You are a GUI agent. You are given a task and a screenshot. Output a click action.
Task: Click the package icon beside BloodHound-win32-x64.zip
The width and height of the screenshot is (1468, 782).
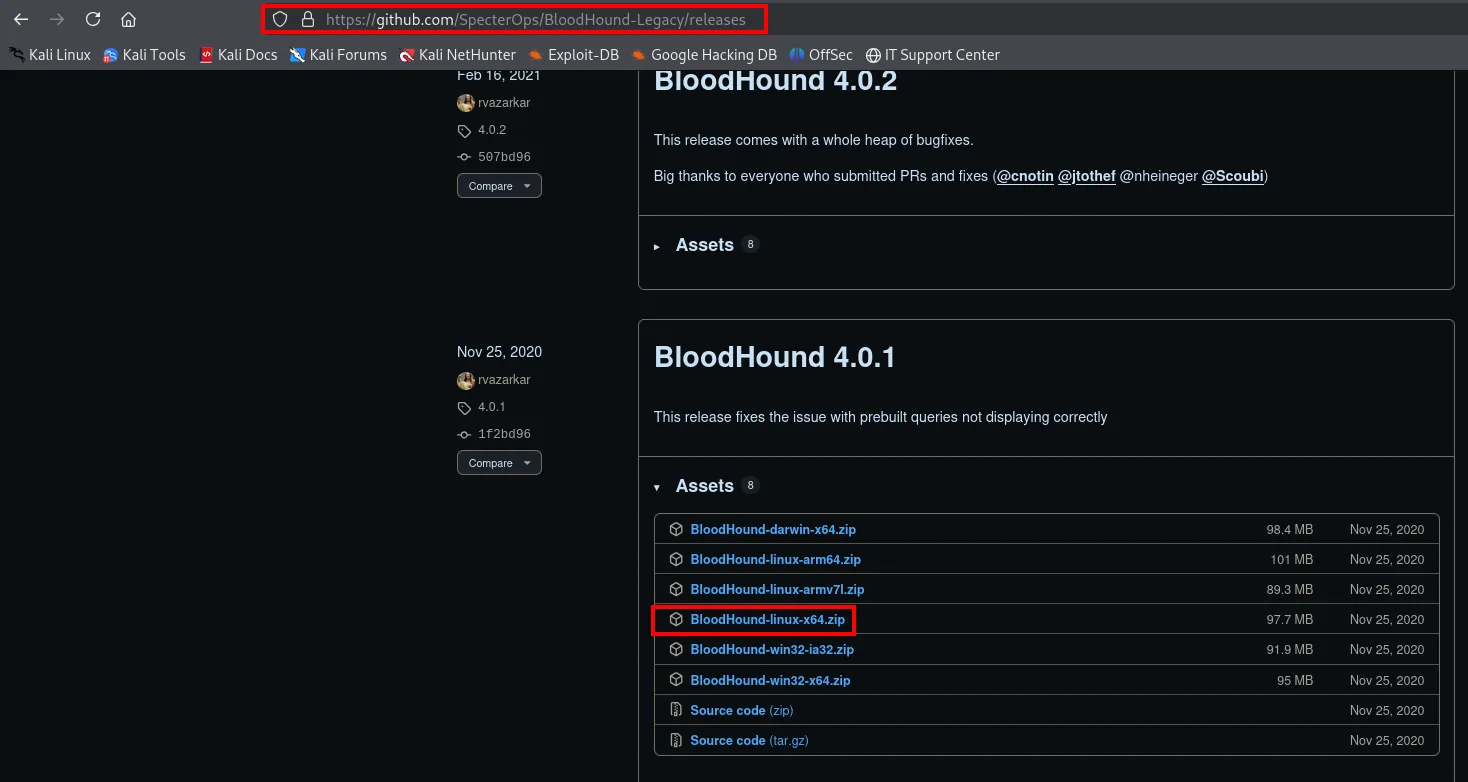[676, 680]
